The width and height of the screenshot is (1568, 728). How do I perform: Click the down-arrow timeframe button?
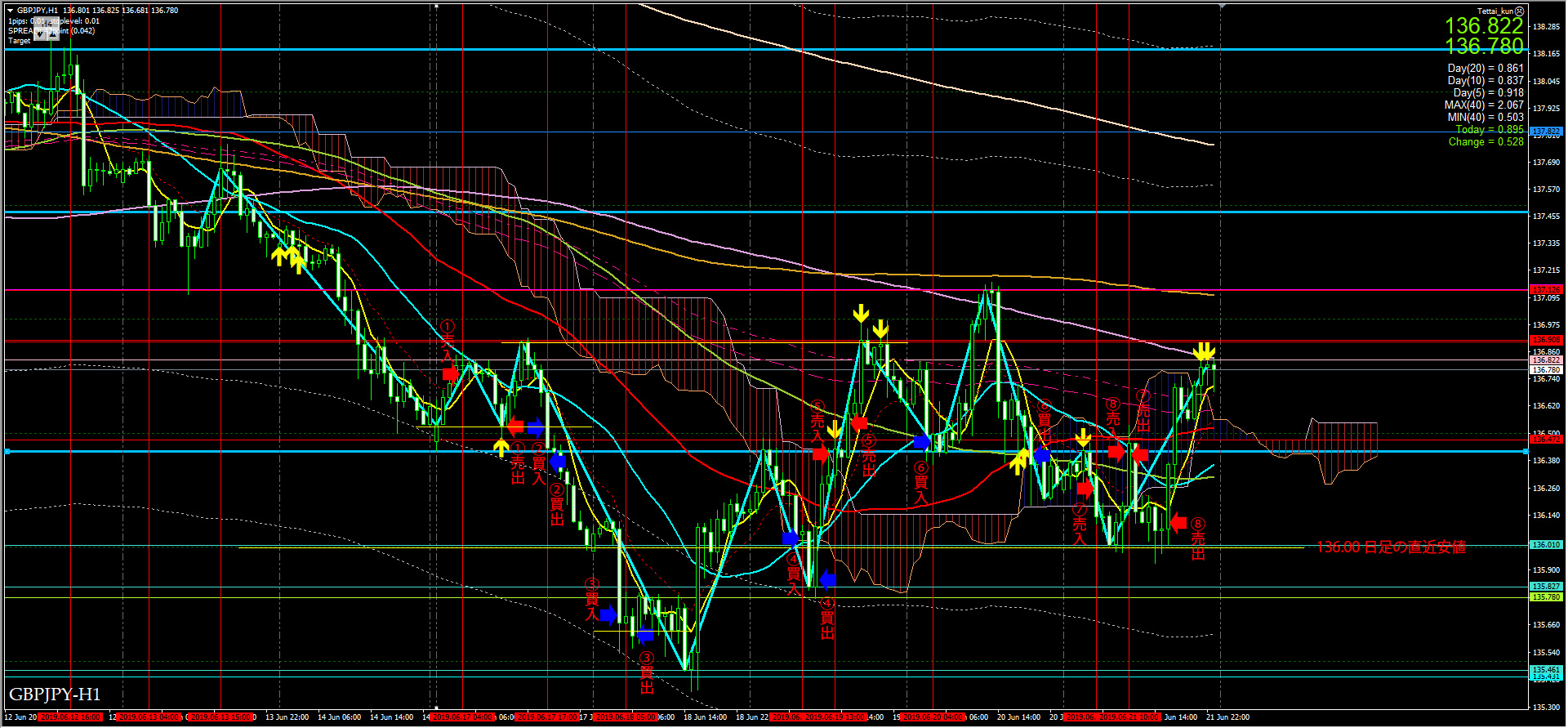point(40,33)
